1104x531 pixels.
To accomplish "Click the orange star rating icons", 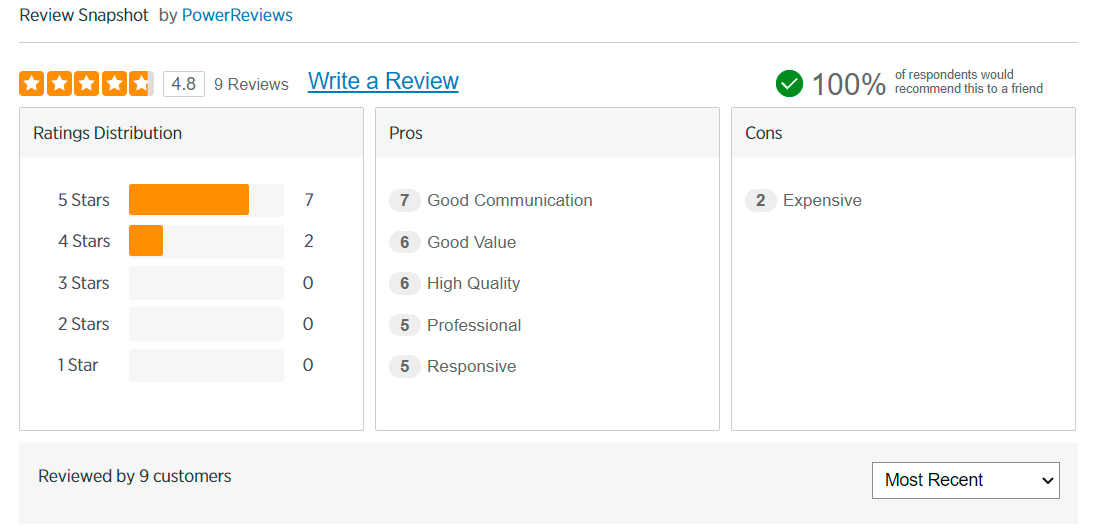I will coord(86,84).
